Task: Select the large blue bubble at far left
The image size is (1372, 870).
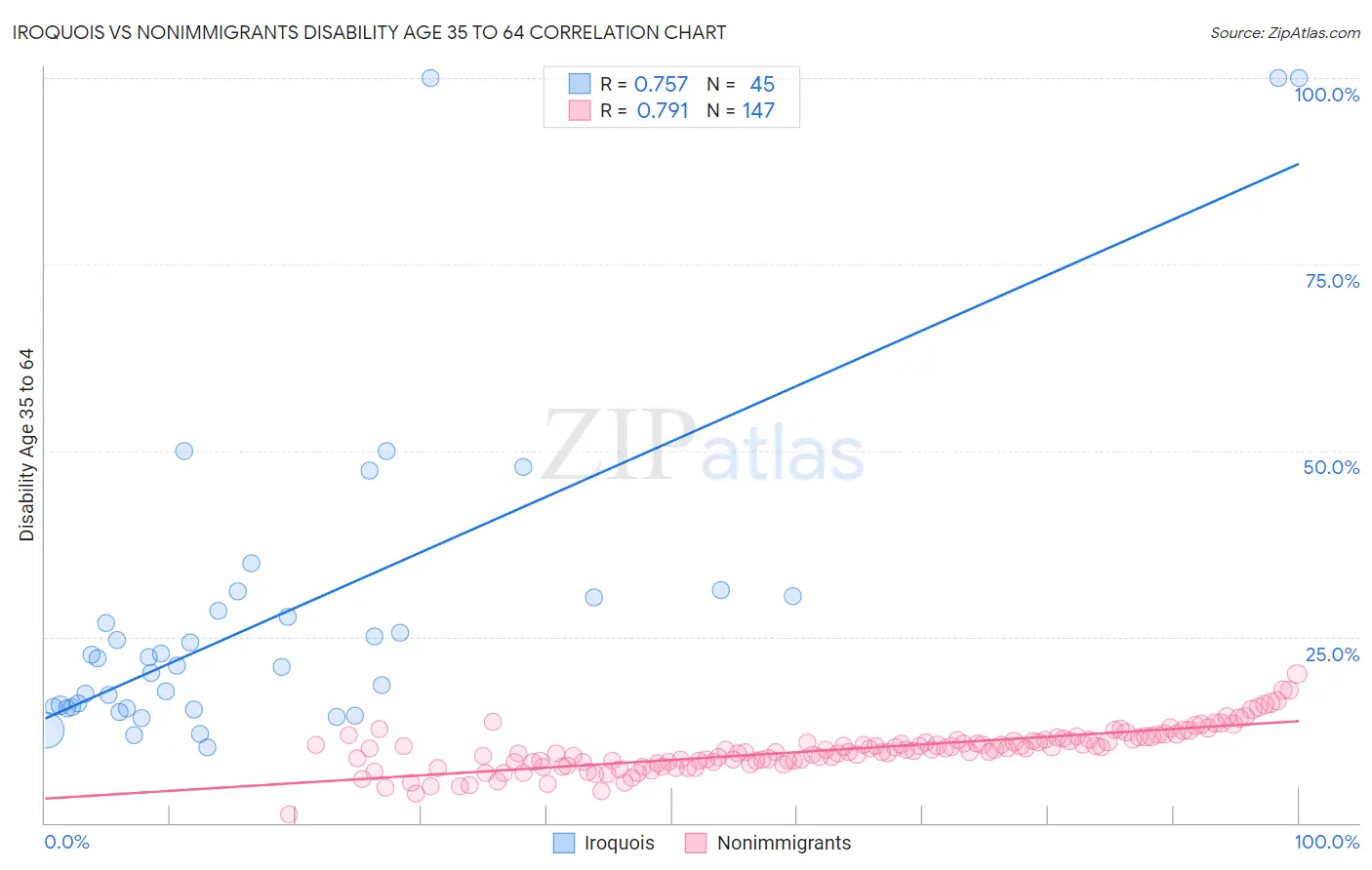Action: point(47,730)
